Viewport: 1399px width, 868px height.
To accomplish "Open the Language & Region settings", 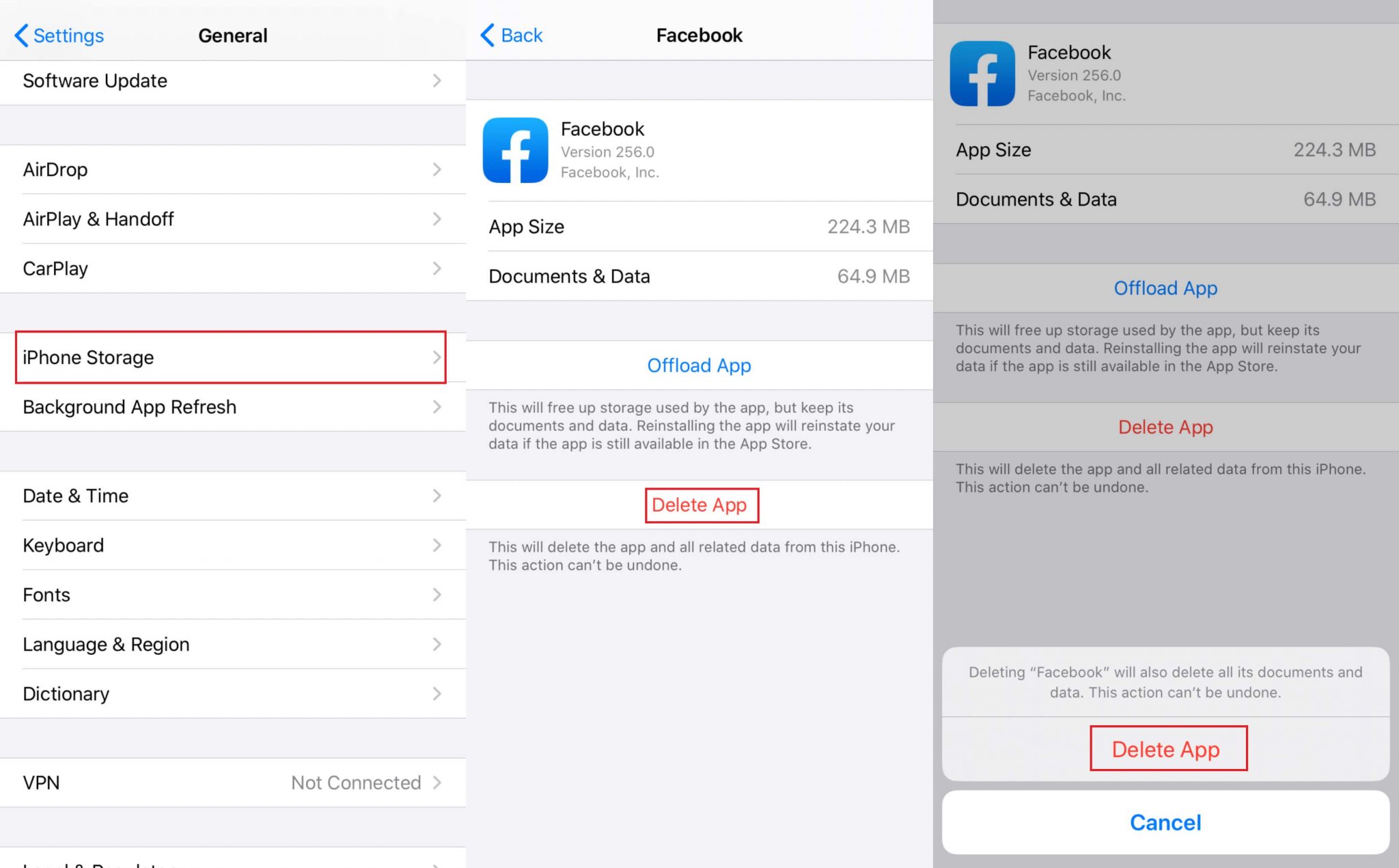I will (x=106, y=644).
